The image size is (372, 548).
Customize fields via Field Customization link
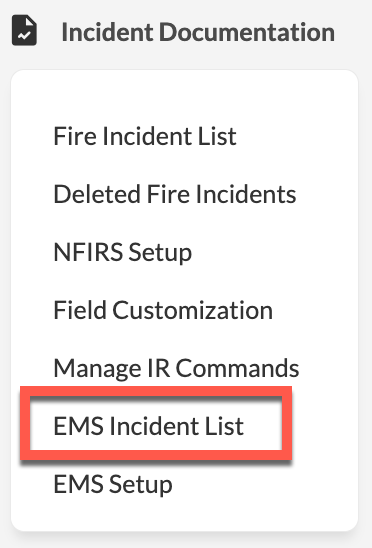pyautogui.click(x=163, y=310)
